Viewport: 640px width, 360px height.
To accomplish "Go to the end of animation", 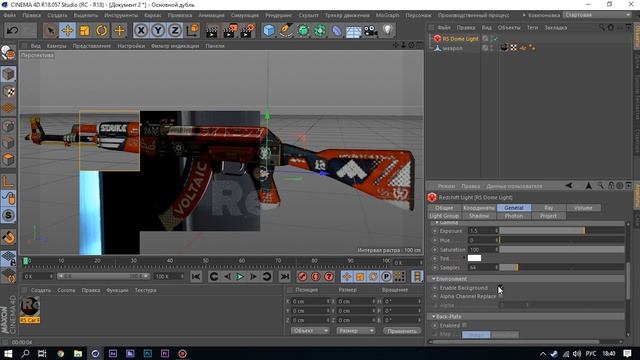I will [x=285, y=276].
